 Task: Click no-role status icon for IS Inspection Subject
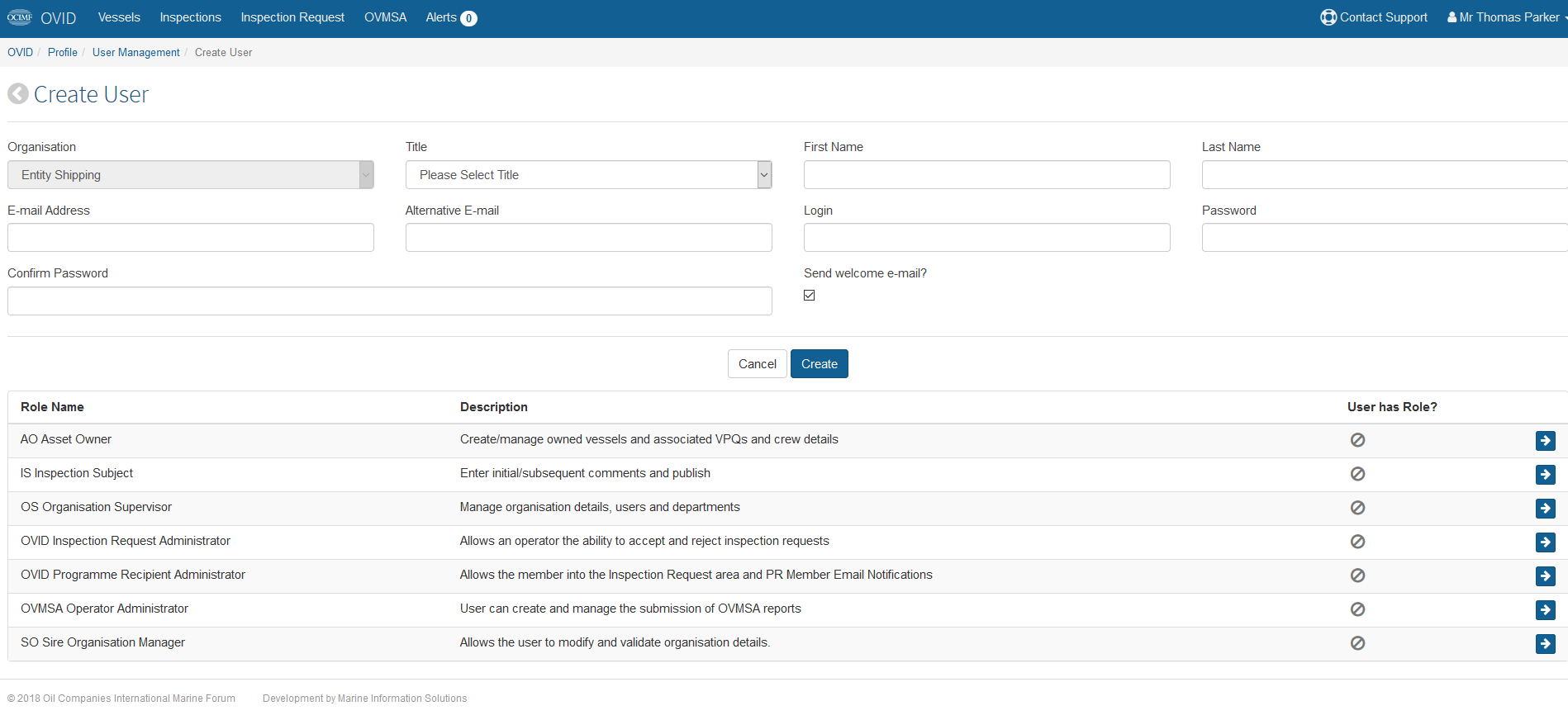point(1357,474)
